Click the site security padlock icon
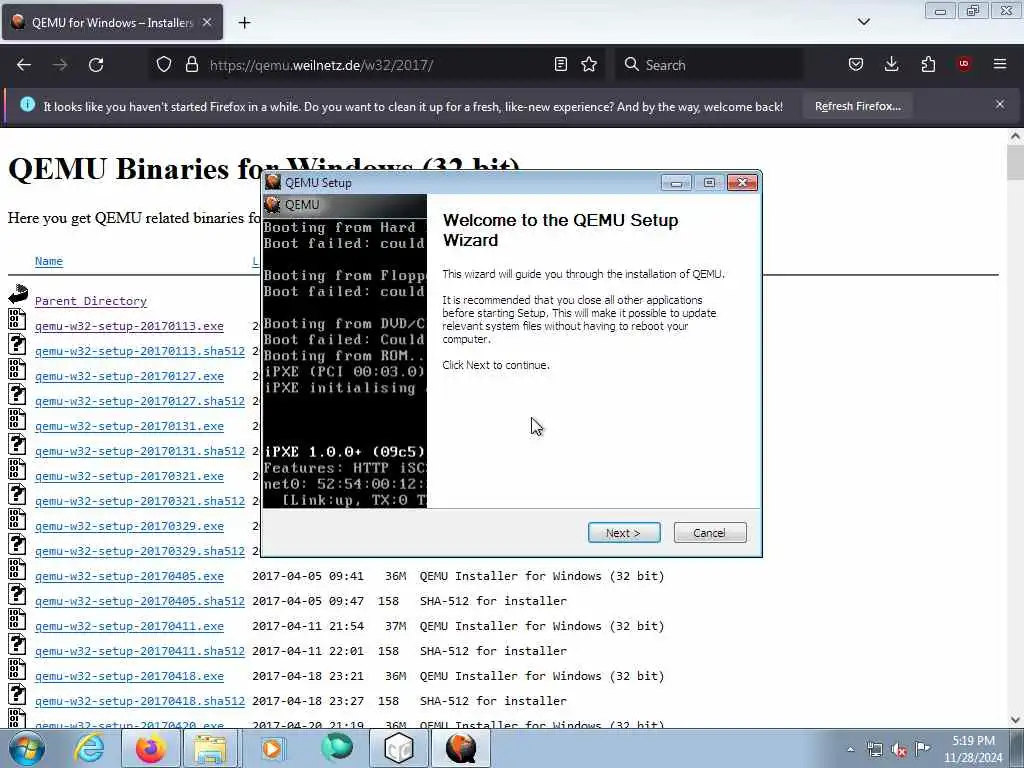The width and height of the screenshot is (1024, 768). click(x=191, y=65)
